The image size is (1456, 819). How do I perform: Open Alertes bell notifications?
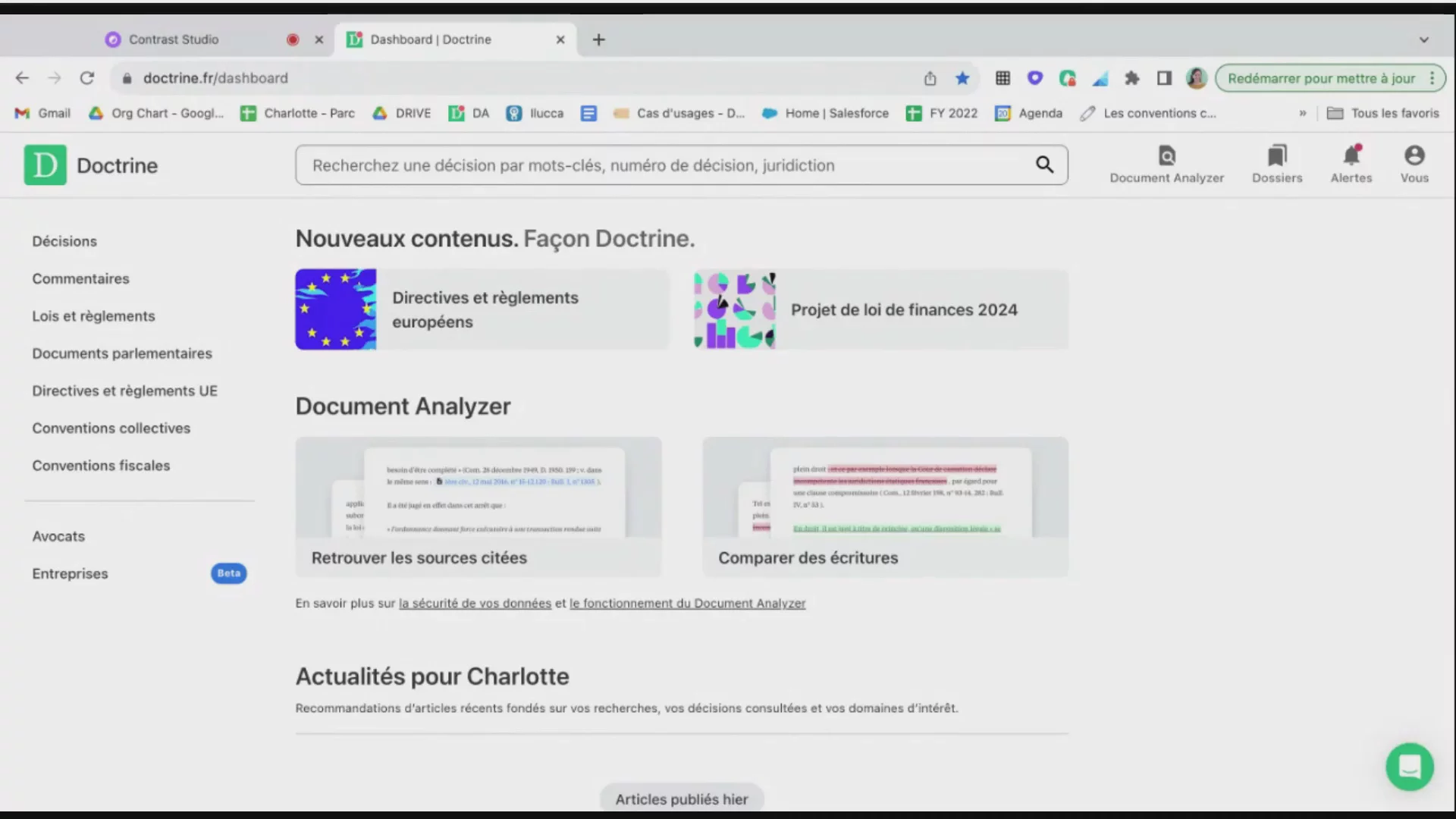[1351, 165]
